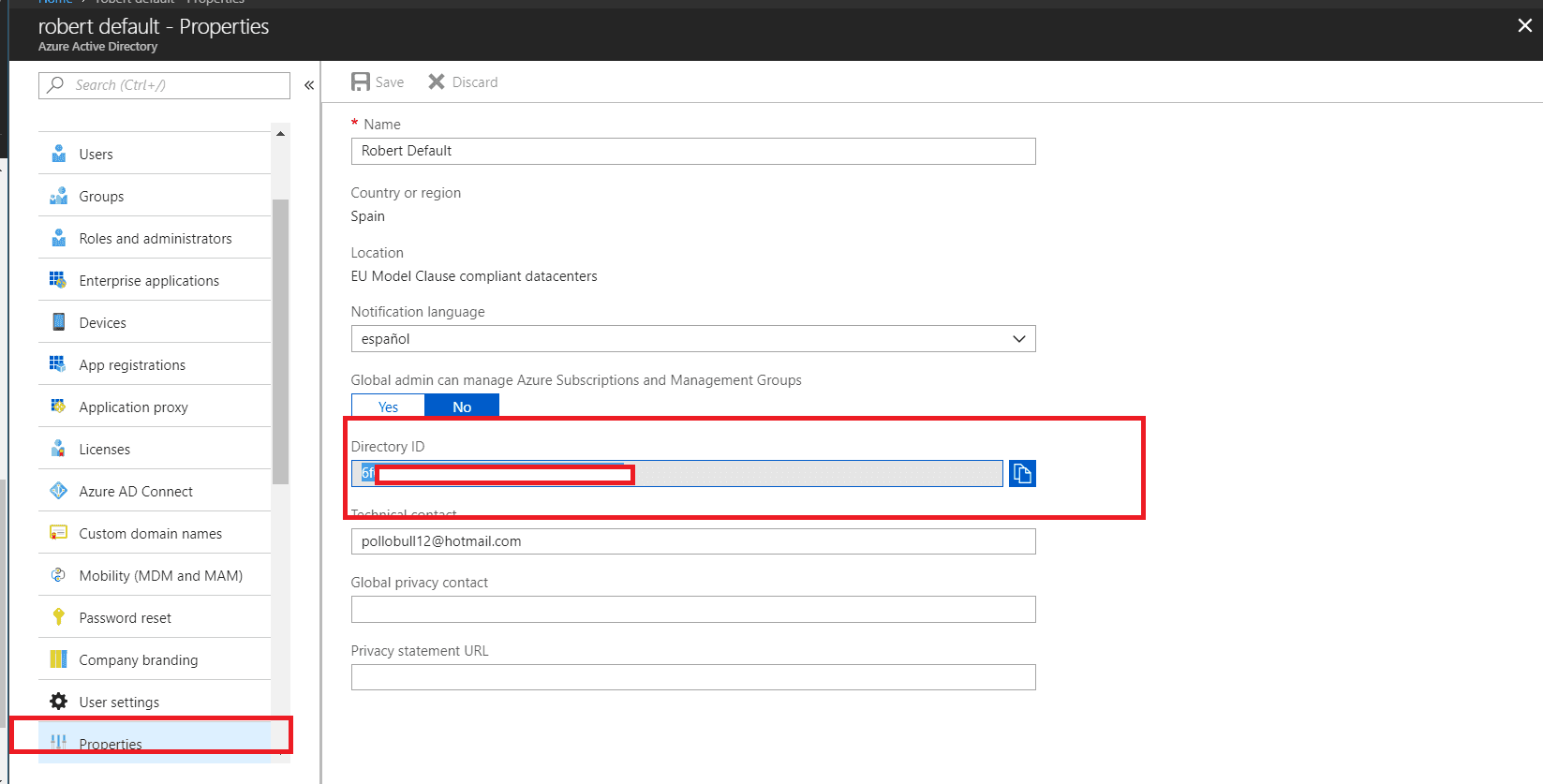Click the Devices icon
This screenshot has width=1543, height=784.
[59, 322]
